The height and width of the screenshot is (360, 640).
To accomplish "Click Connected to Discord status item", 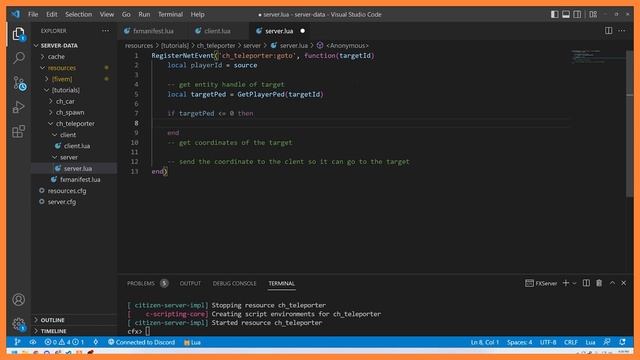I will [x=141, y=342].
